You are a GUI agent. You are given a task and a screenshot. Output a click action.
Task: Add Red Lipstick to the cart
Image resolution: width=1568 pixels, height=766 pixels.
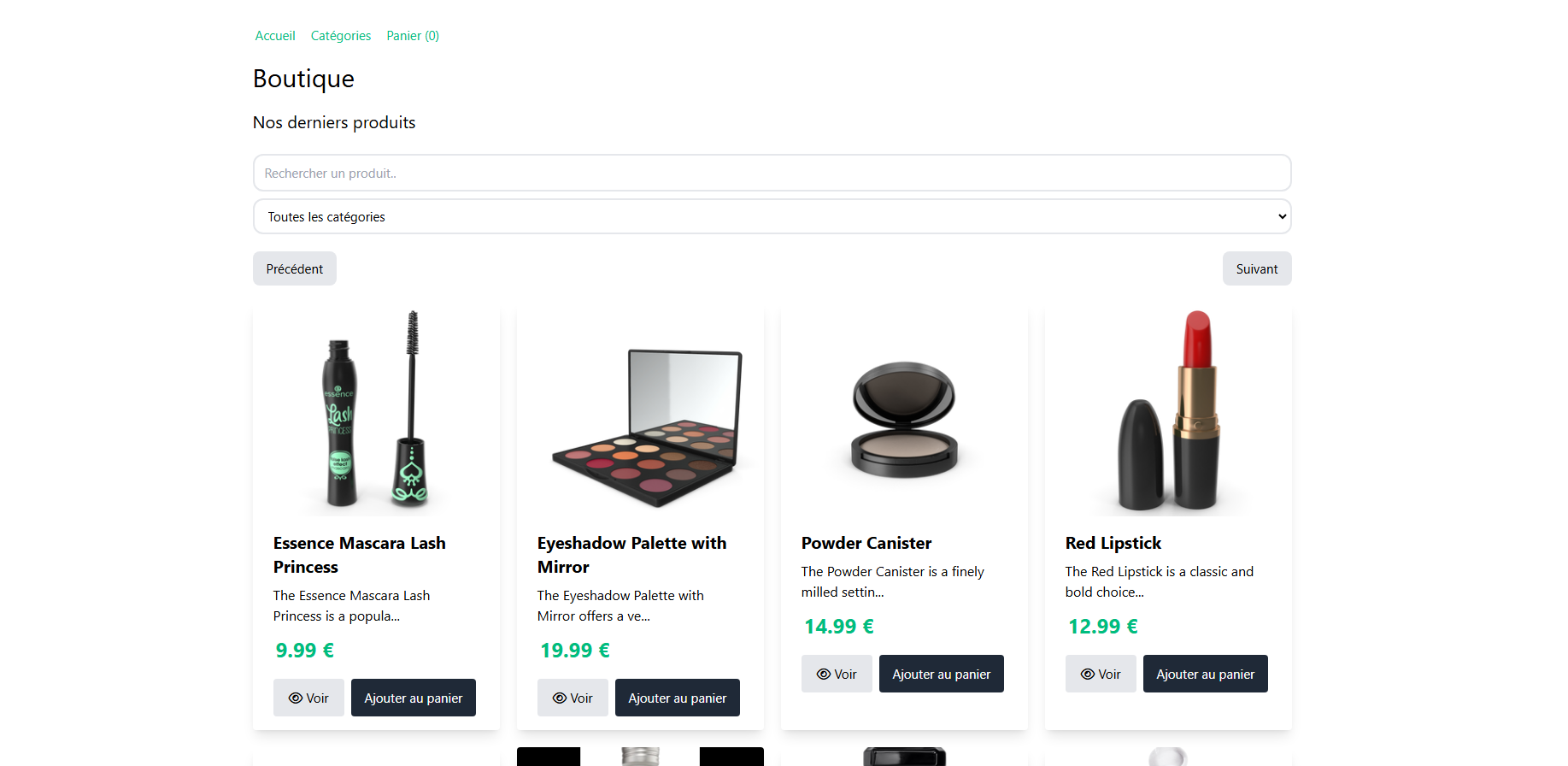[1205, 674]
